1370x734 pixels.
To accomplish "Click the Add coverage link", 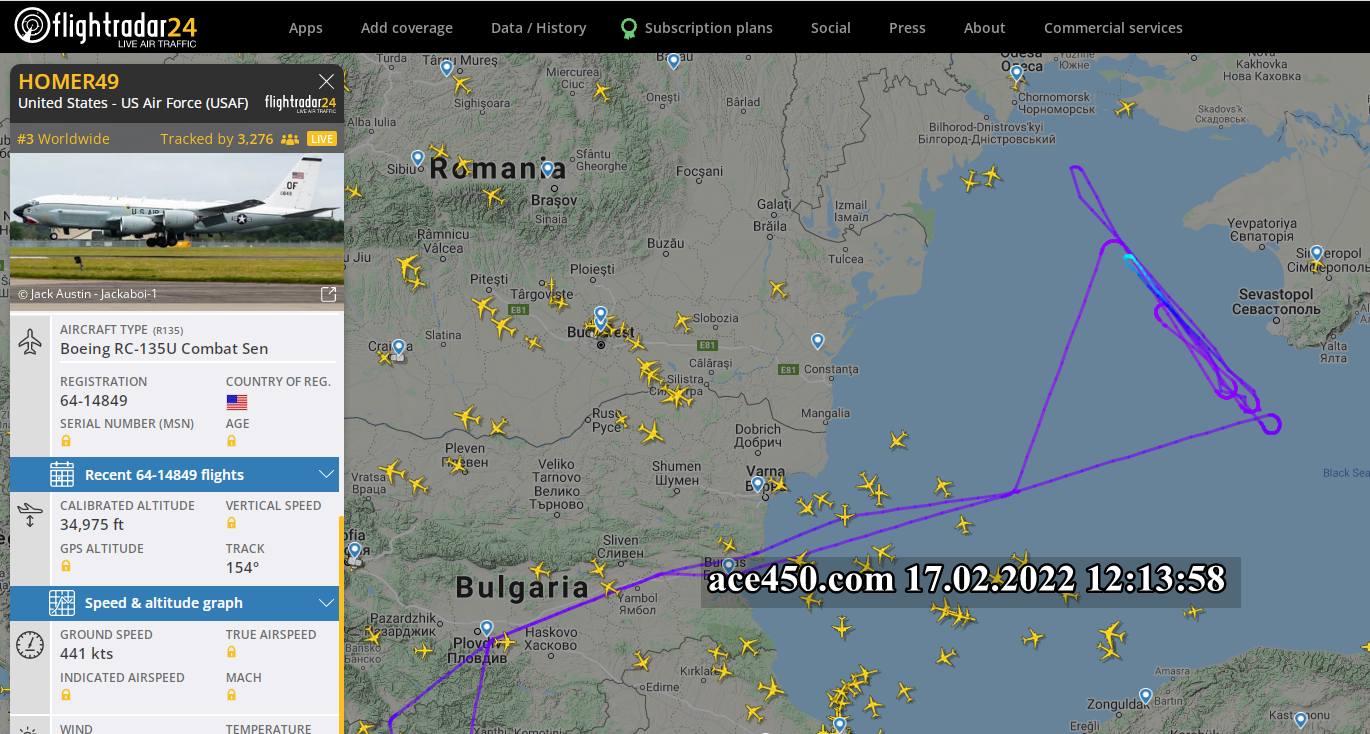I will coord(407,28).
